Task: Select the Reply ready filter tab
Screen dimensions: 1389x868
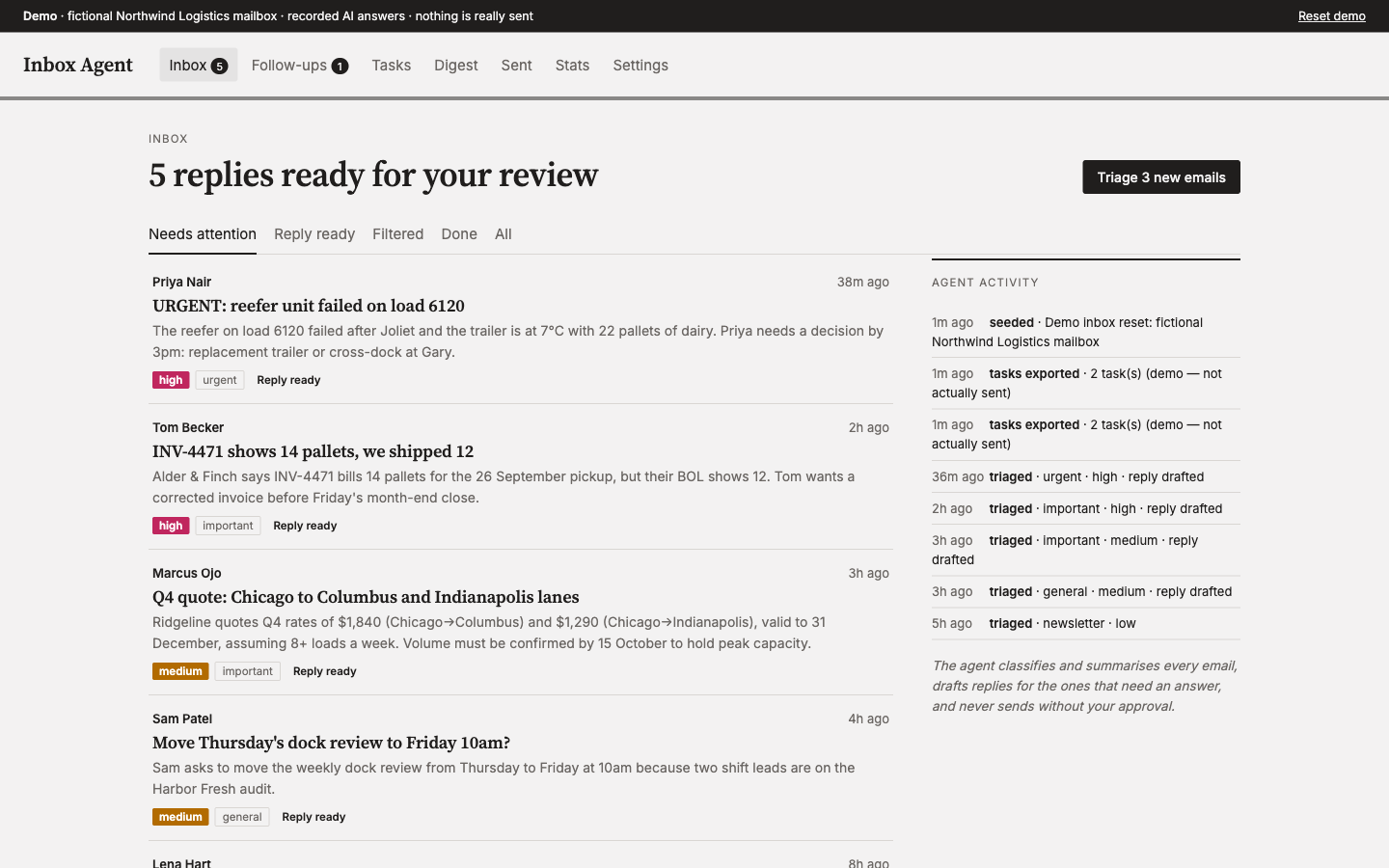Action: coord(314,234)
